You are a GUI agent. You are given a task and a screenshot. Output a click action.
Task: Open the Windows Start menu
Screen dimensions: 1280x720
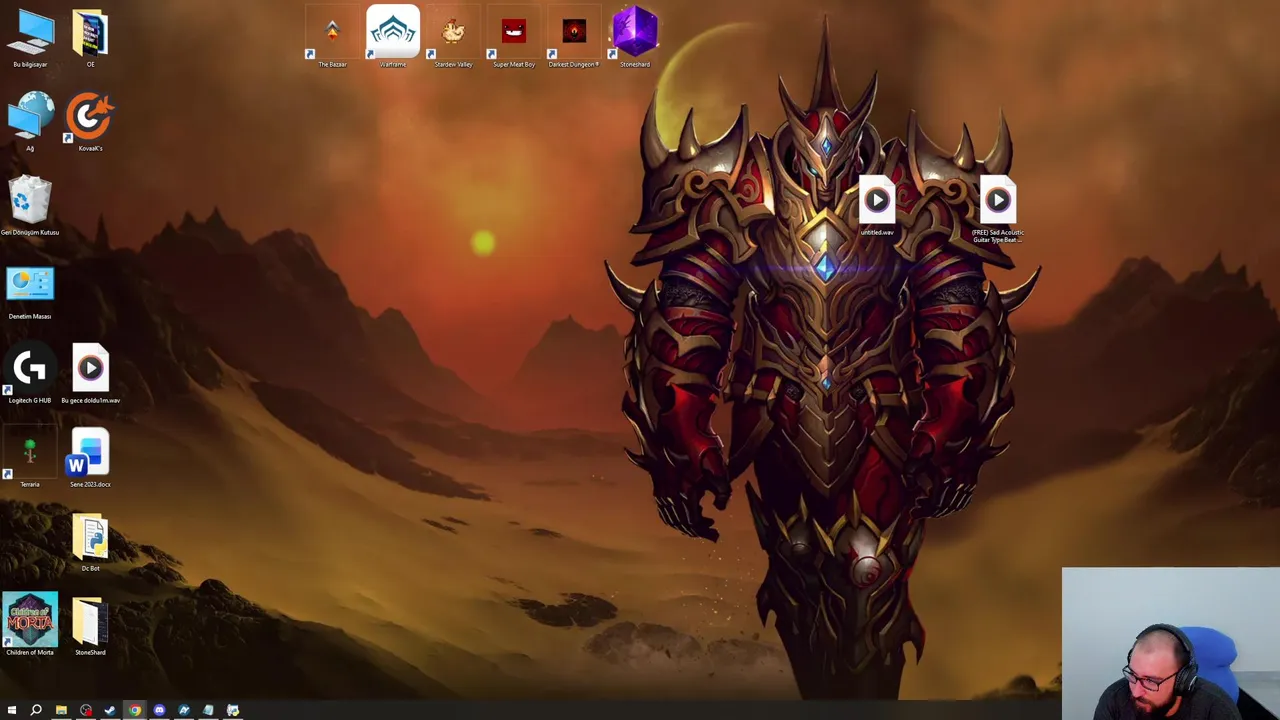click(x=12, y=710)
